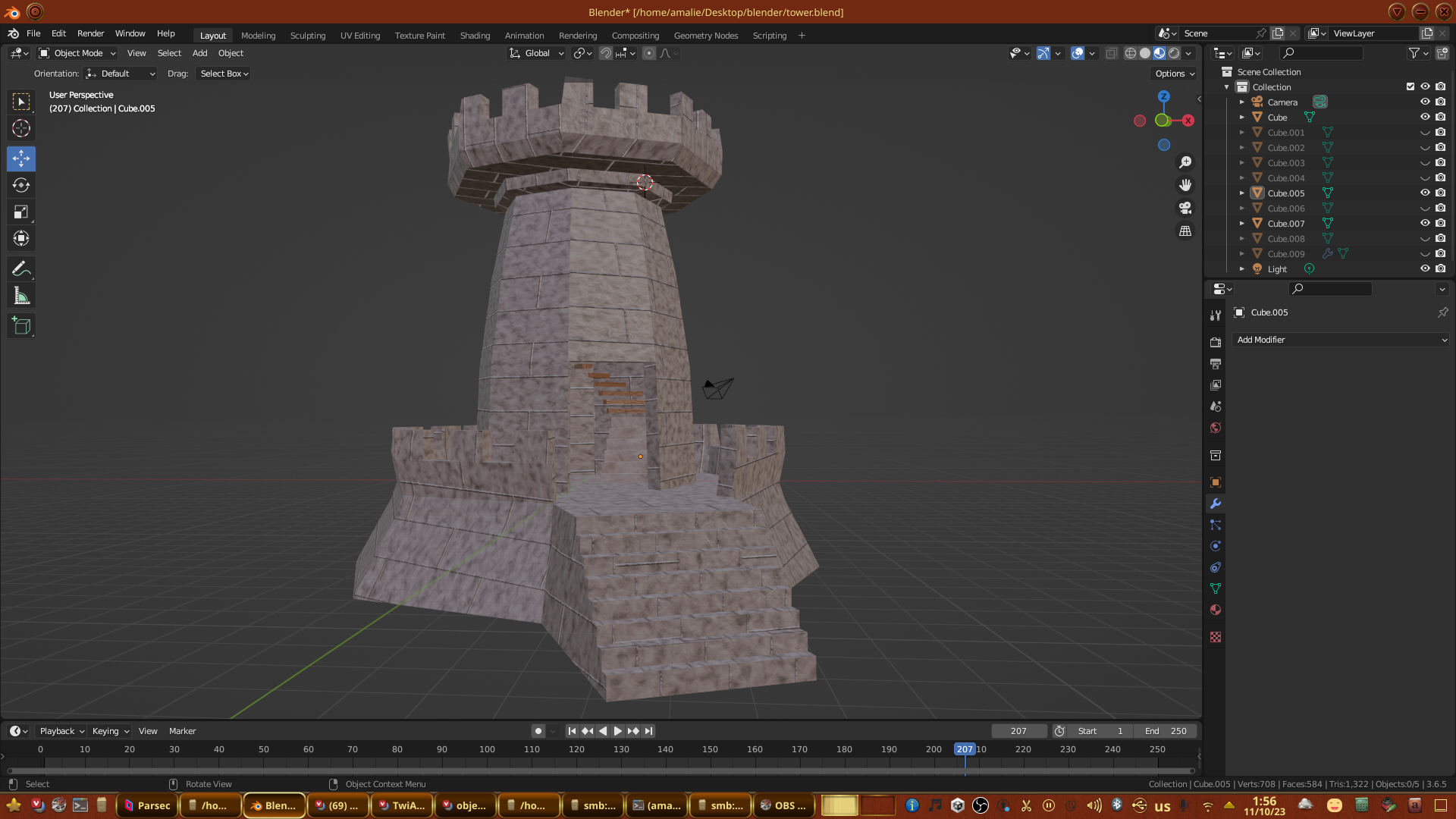The height and width of the screenshot is (819, 1456).
Task: Select the Rotate tool in the toolbar
Action: click(x=21, y=186)
